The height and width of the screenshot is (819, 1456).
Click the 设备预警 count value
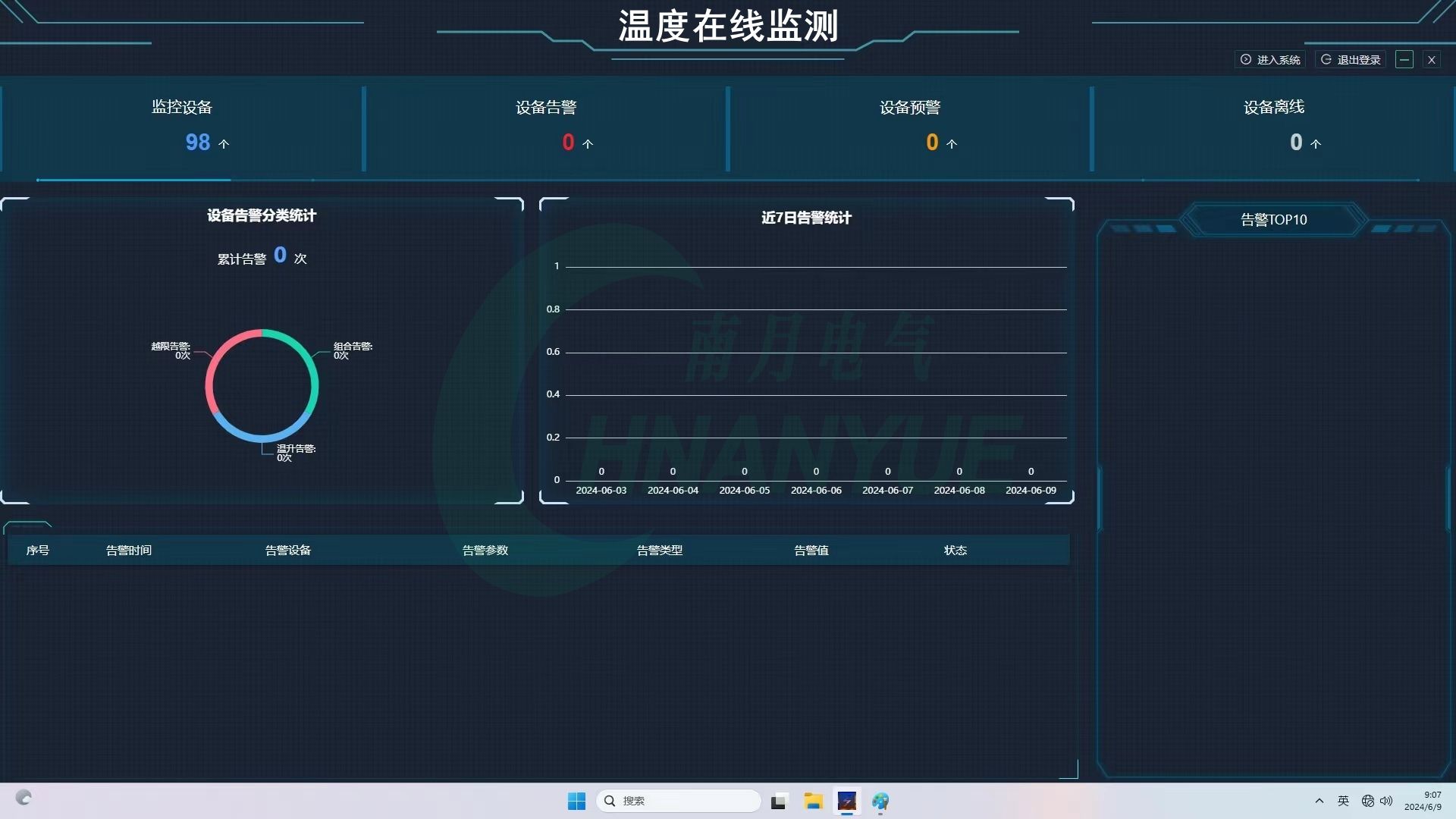pos(932,143)
